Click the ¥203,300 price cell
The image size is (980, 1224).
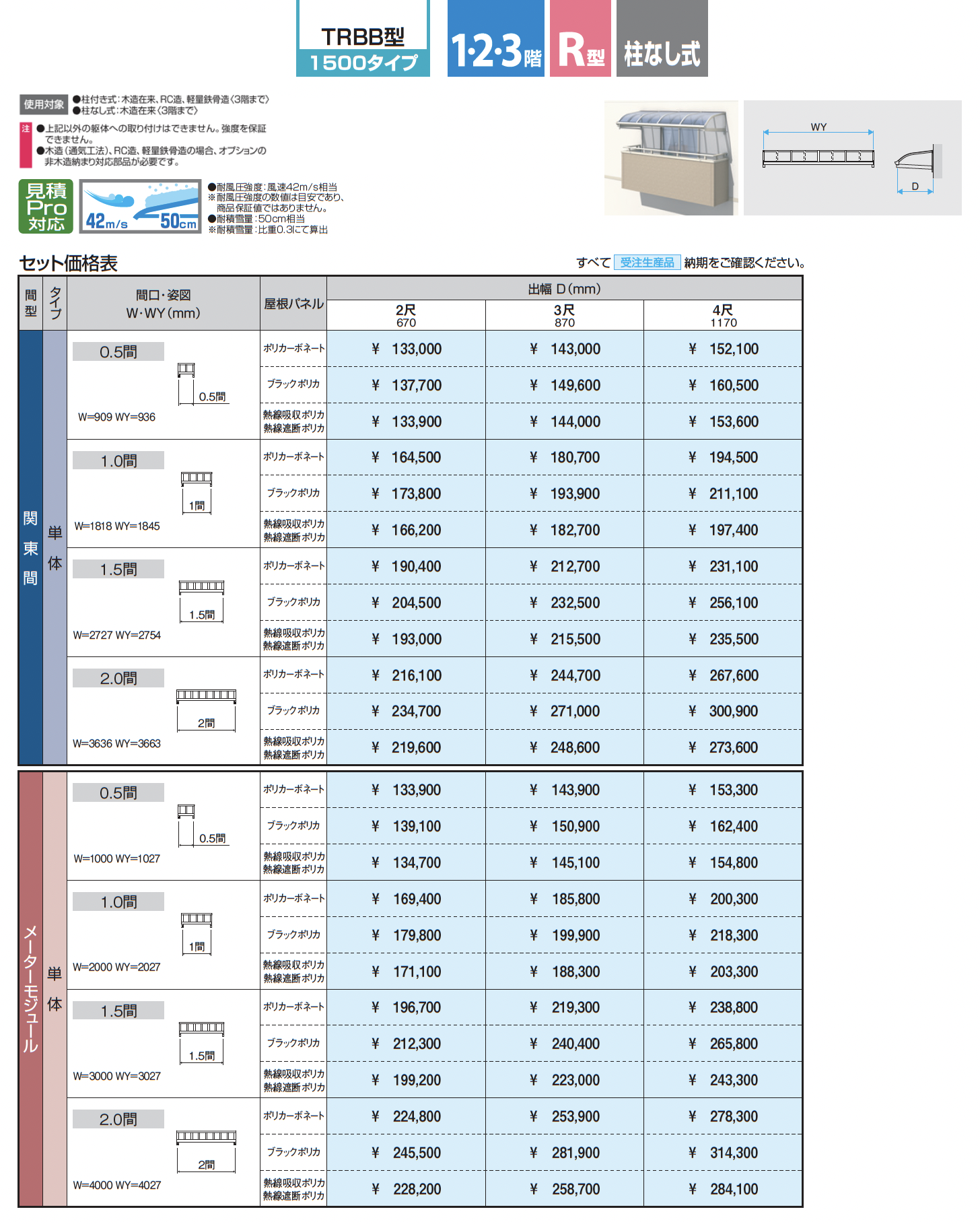[724, 972]
